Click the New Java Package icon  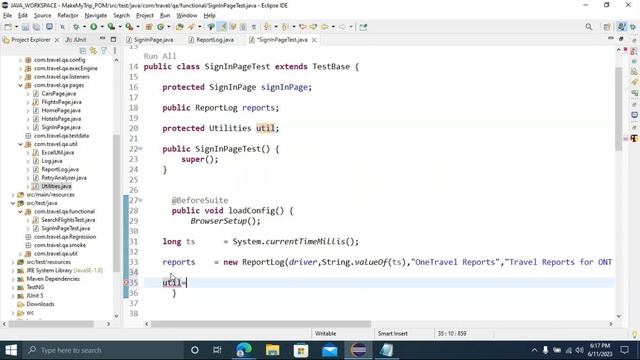coord(149,27)
